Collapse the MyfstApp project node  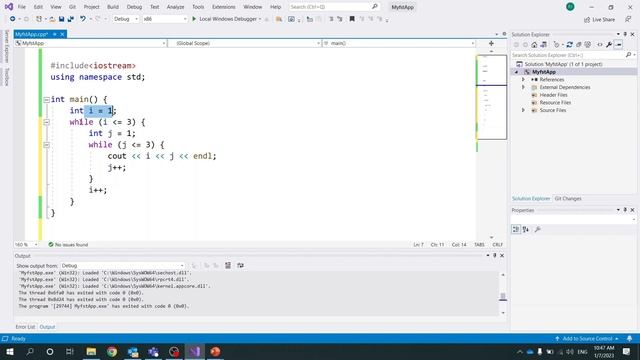[516, 72]
